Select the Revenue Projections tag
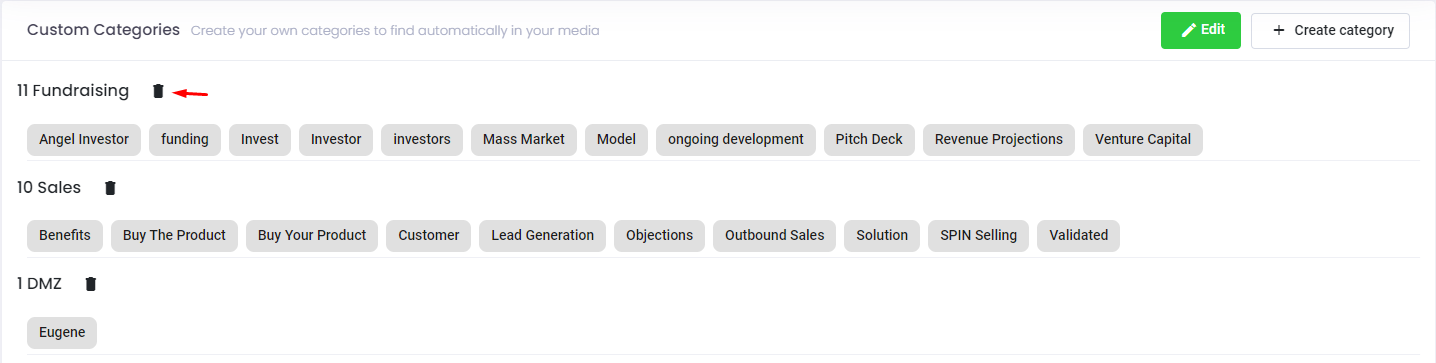The image size is (1436, 363). pos(999,139)
